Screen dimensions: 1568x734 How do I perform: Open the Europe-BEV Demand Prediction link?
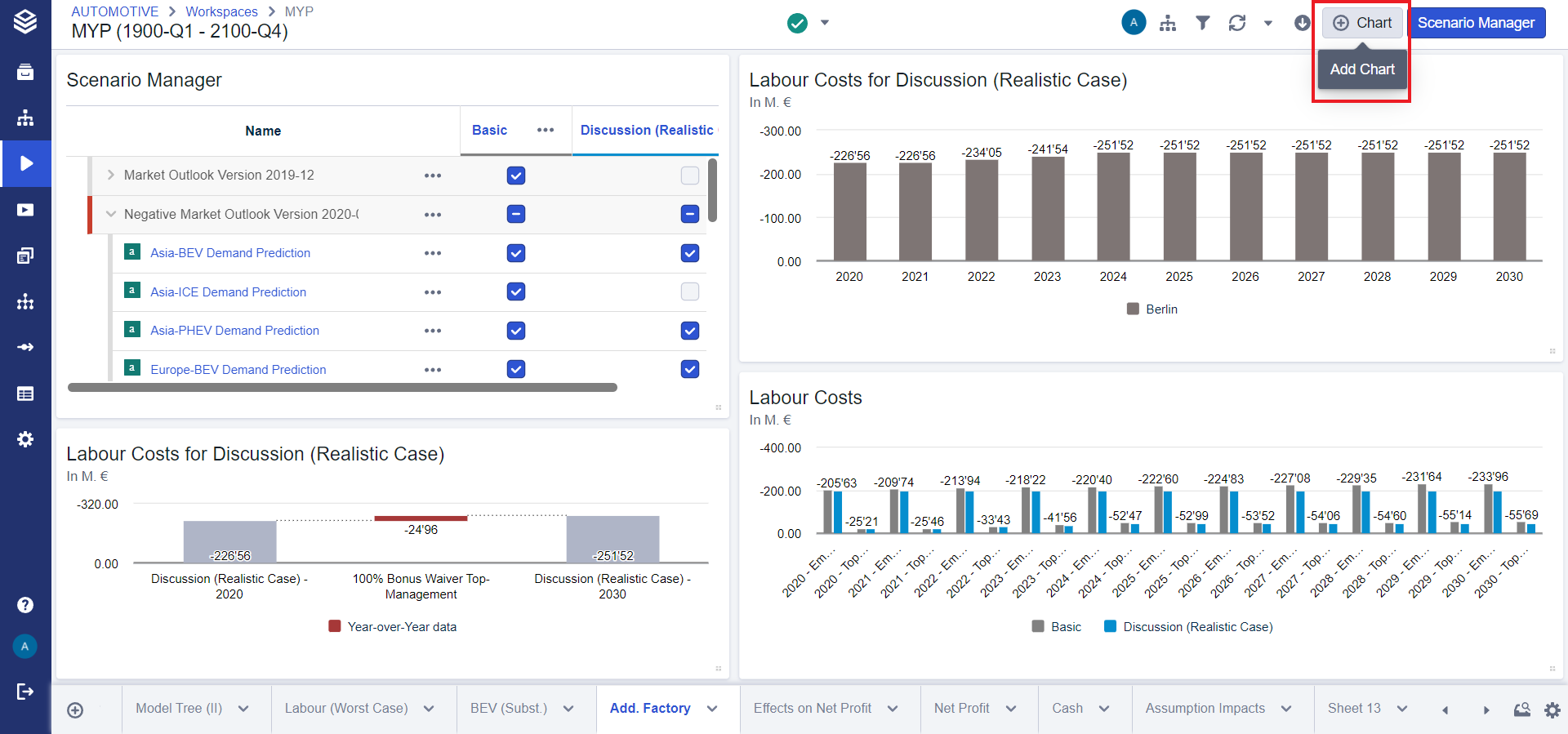click(x=238, y=370)
